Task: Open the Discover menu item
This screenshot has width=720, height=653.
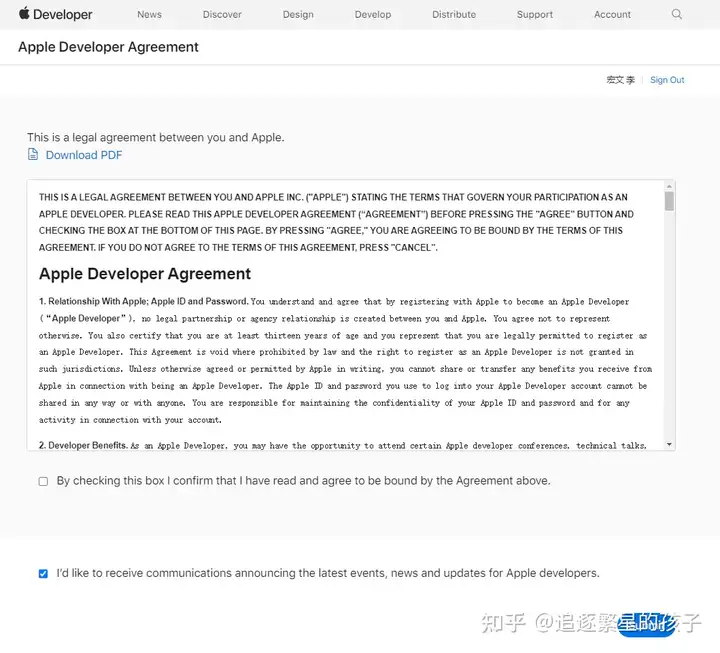Action: (x=222, y=14)
